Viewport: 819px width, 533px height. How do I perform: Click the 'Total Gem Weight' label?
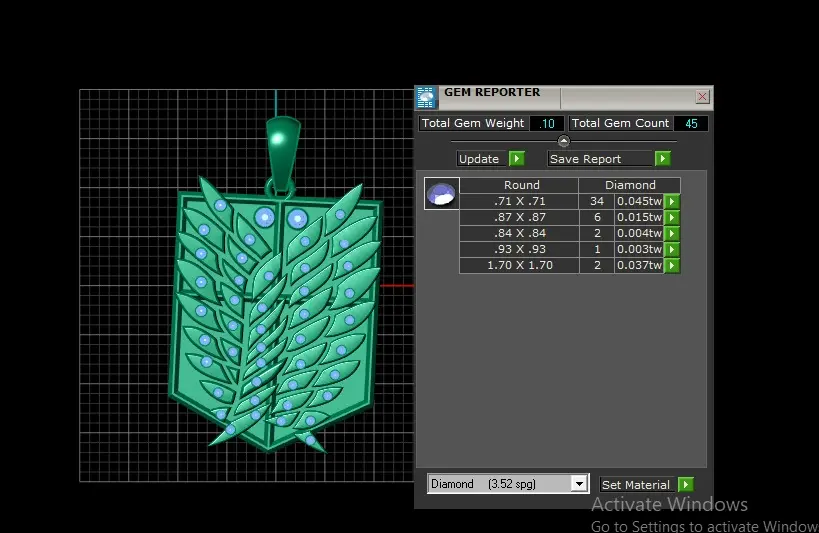473,123
